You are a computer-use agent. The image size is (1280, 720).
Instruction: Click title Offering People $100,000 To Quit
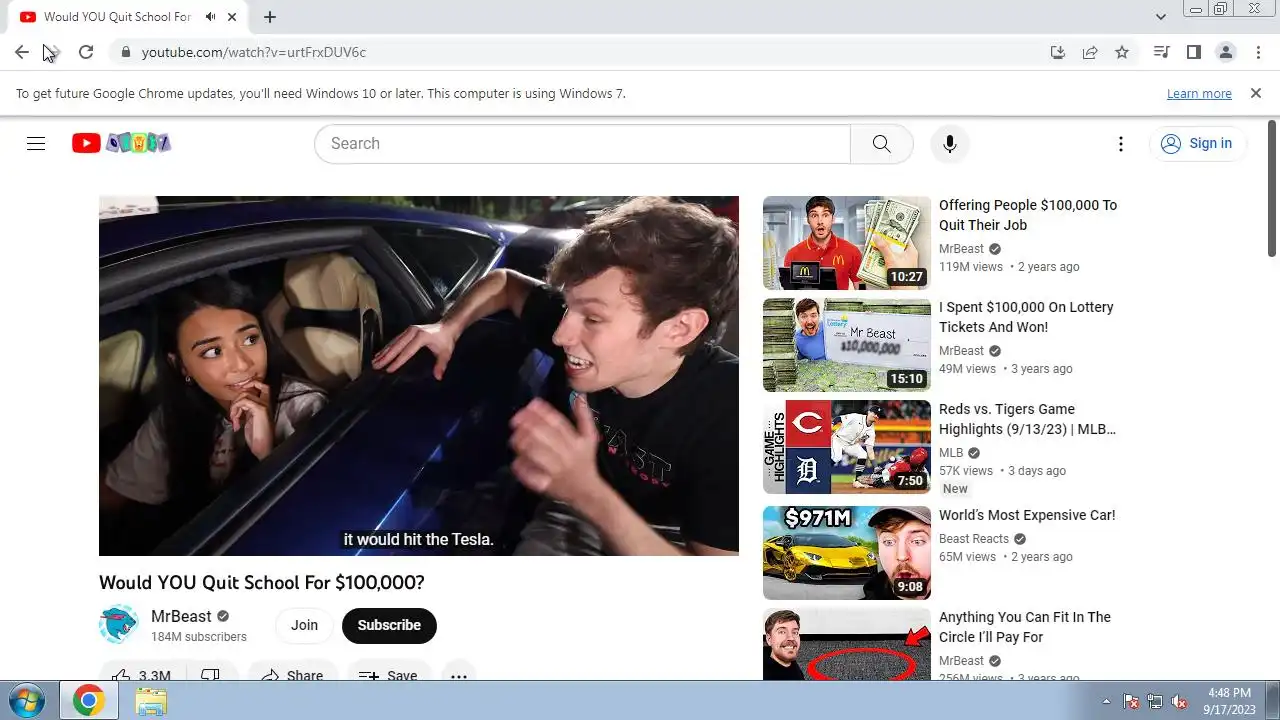click(x=1028, y=215)
